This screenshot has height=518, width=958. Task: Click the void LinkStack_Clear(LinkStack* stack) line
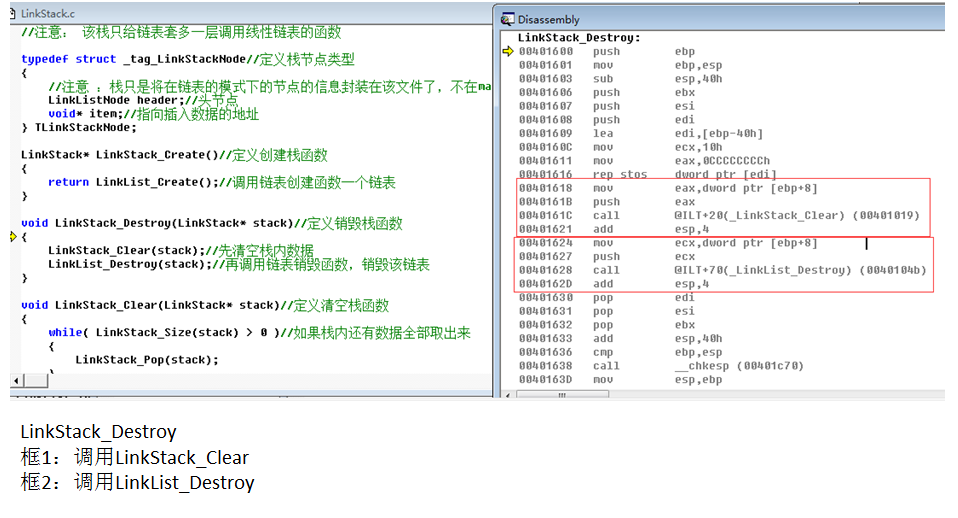coord(205,305)
